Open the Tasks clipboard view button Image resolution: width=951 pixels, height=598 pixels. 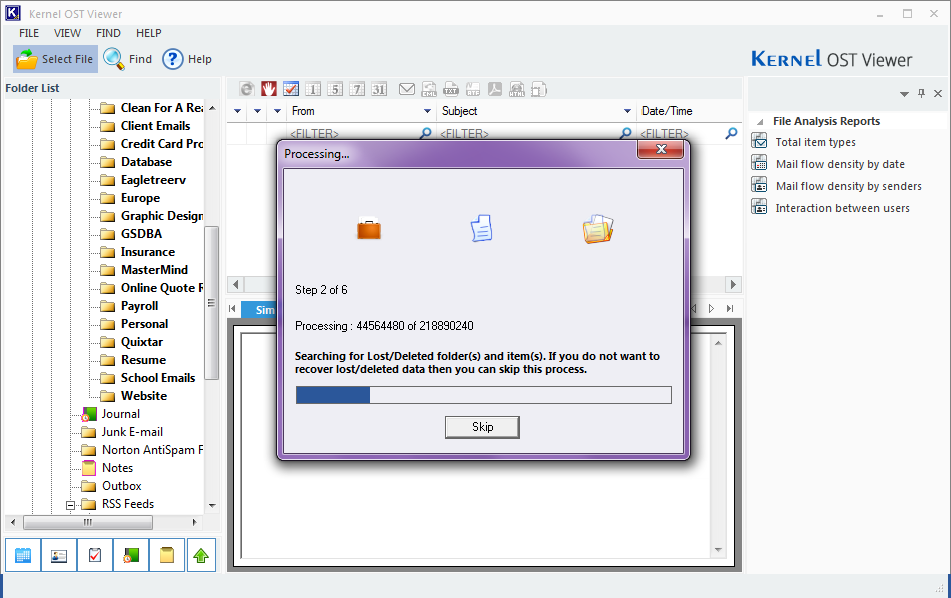point(95,555)
